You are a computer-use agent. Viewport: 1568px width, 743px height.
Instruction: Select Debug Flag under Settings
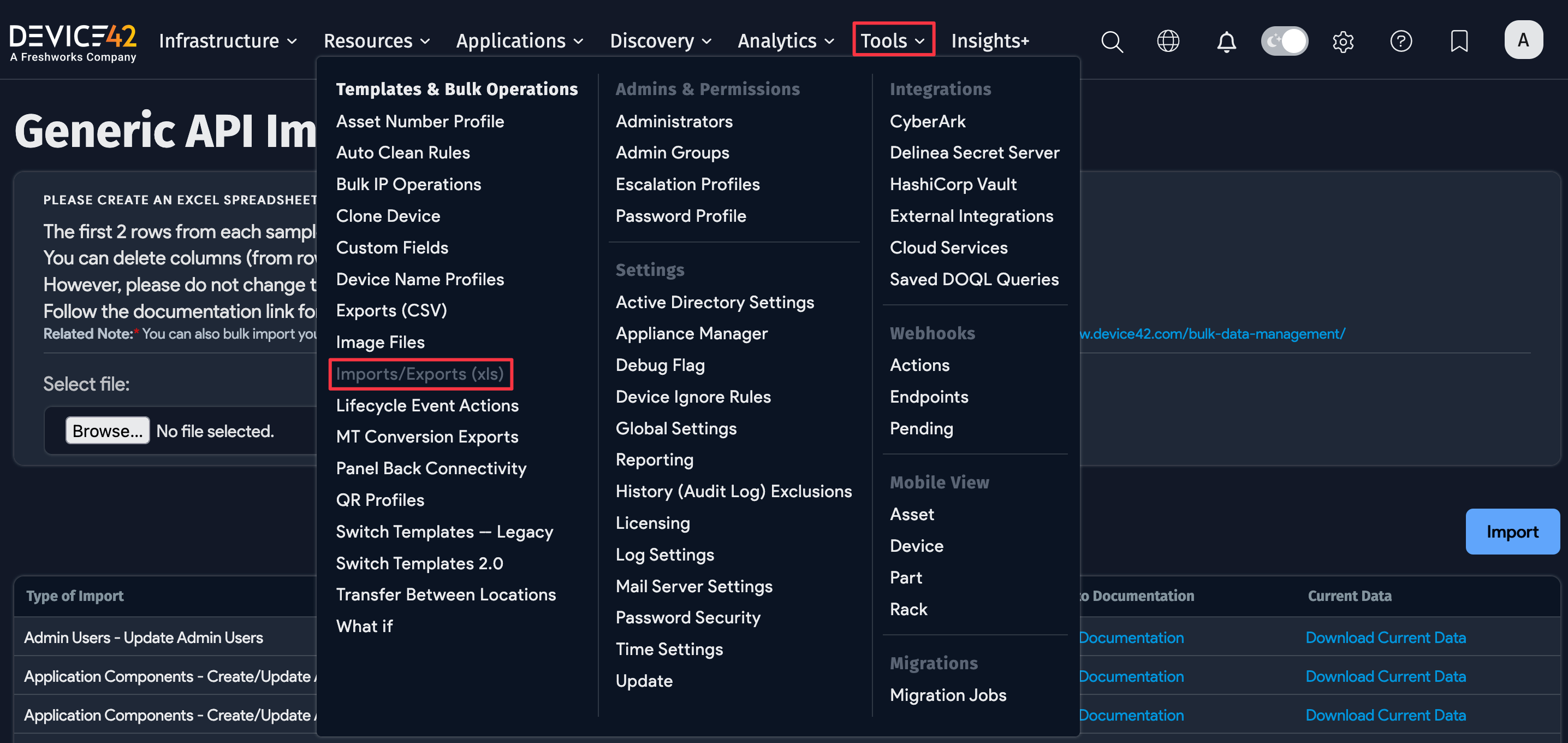660,365
